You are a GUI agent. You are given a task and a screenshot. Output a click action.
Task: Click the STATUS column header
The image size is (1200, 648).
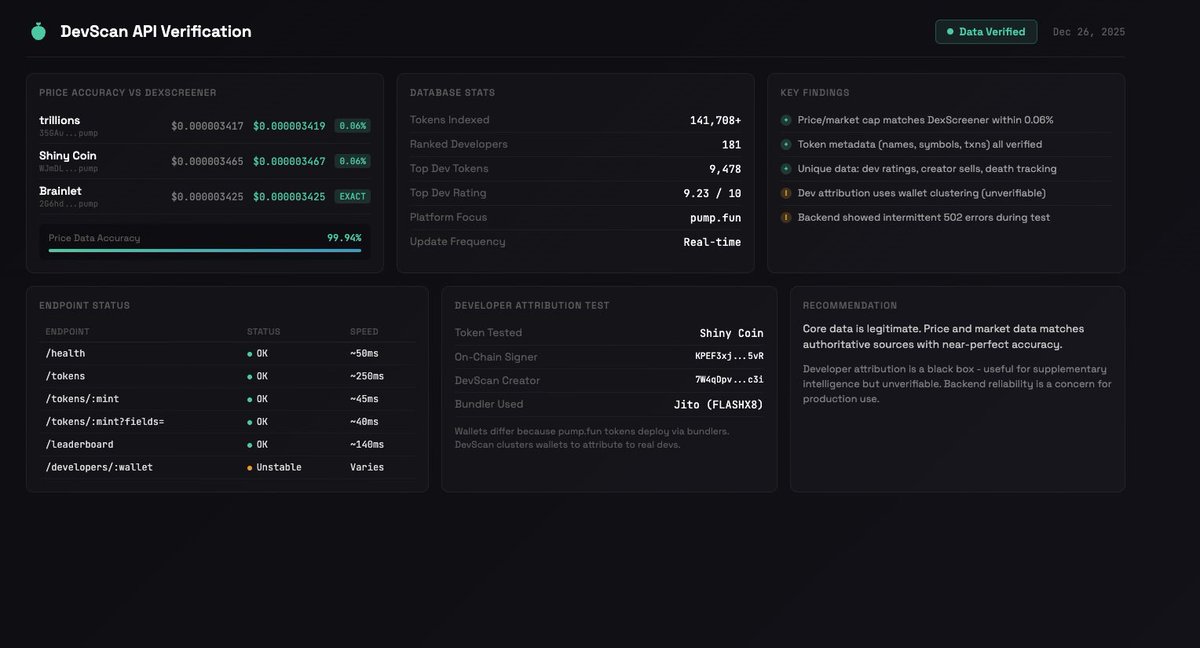pyautogui.click(x=264, y=332)
